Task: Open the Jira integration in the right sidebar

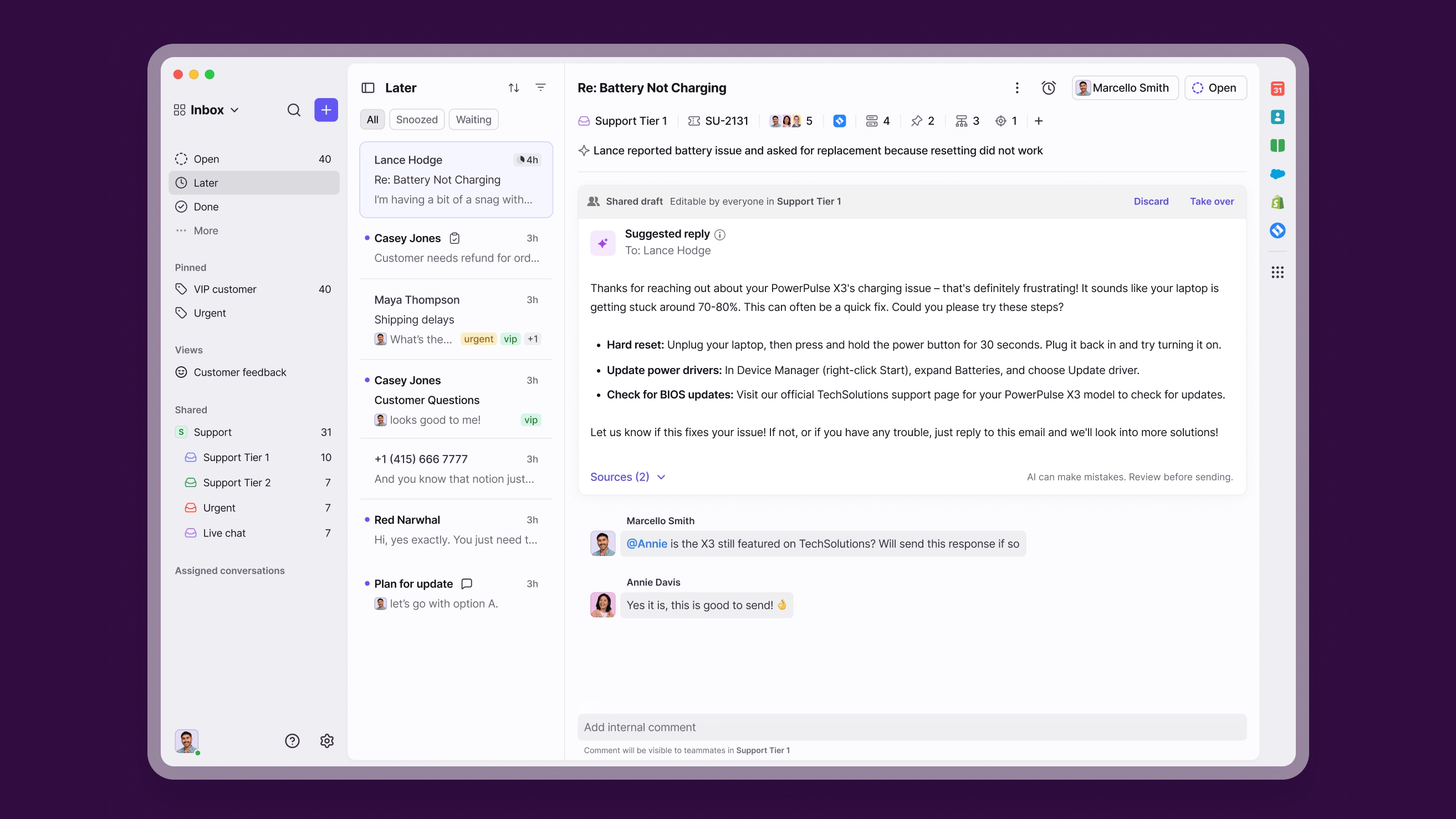Action: pyautogui.click(x=1278, y=231)
